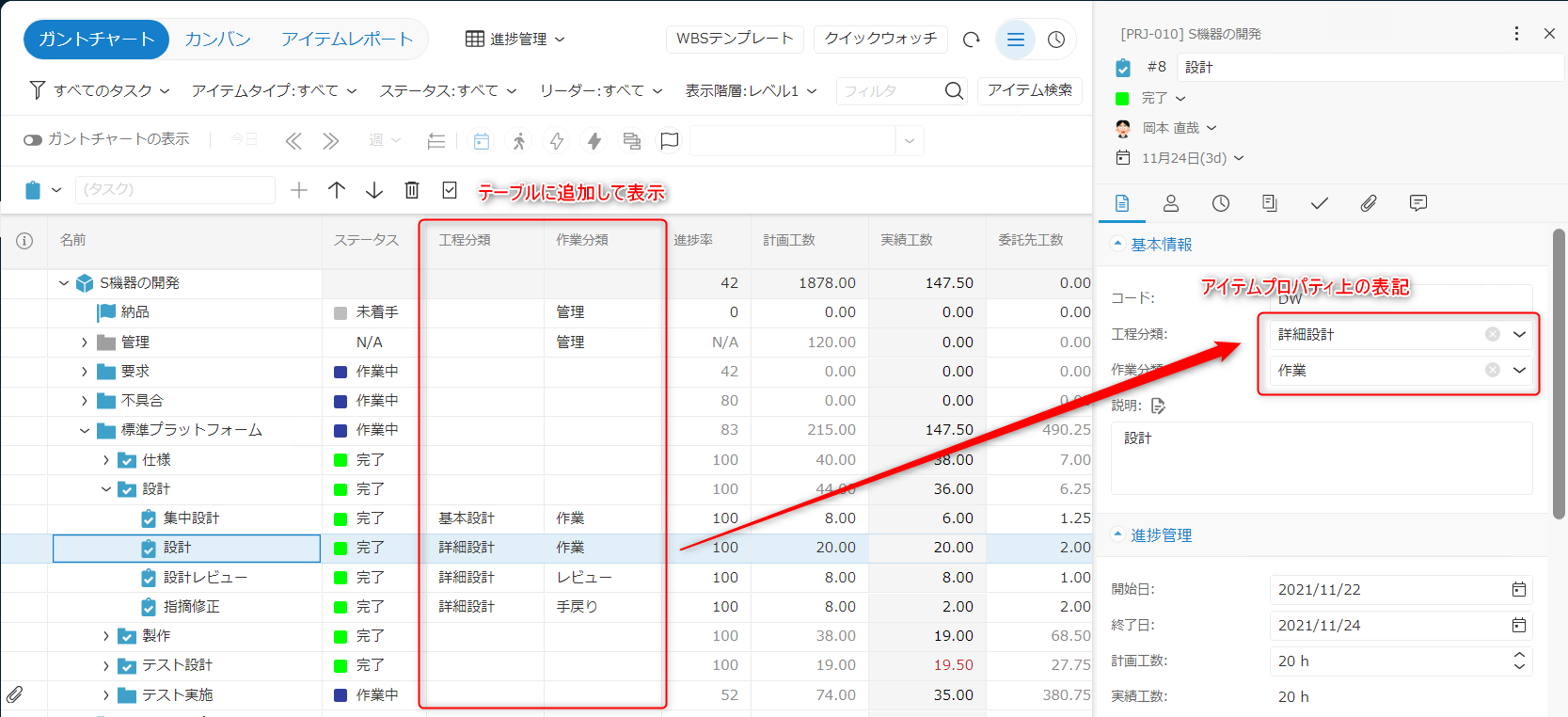Open the ステータス:すべて filter dropdown
This screenshot has width=1568, height=717.
pyautogui.click(x=448, y=90)
